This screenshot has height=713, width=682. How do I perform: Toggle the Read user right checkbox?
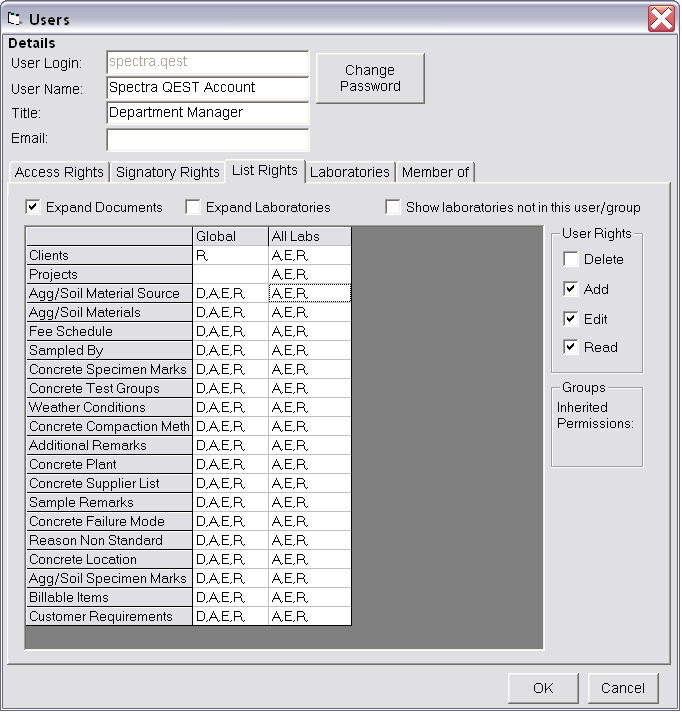tap(570, 348)
